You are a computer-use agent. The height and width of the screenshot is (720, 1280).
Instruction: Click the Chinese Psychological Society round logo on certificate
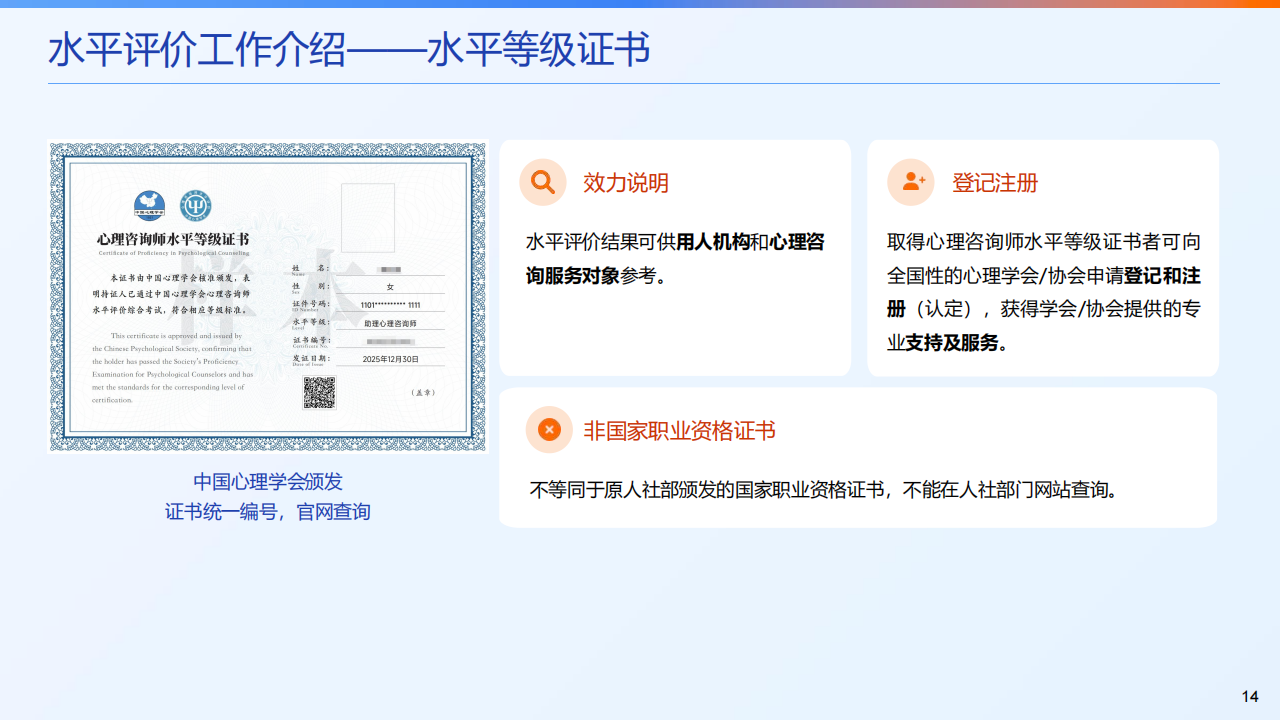pos(149,207)
